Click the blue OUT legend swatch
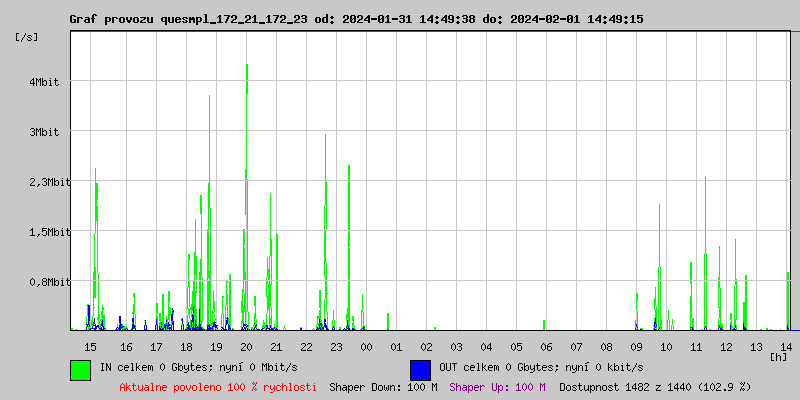The height and width of the screenshot is (400, 800). coord(420,369)
